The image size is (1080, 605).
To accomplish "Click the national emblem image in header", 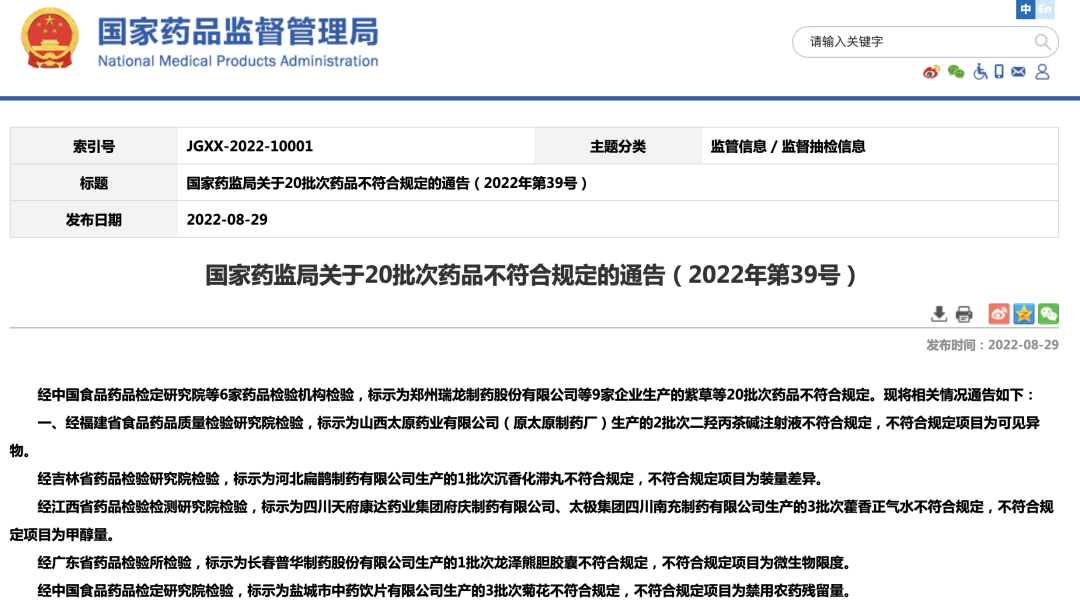I will point(50,40).
